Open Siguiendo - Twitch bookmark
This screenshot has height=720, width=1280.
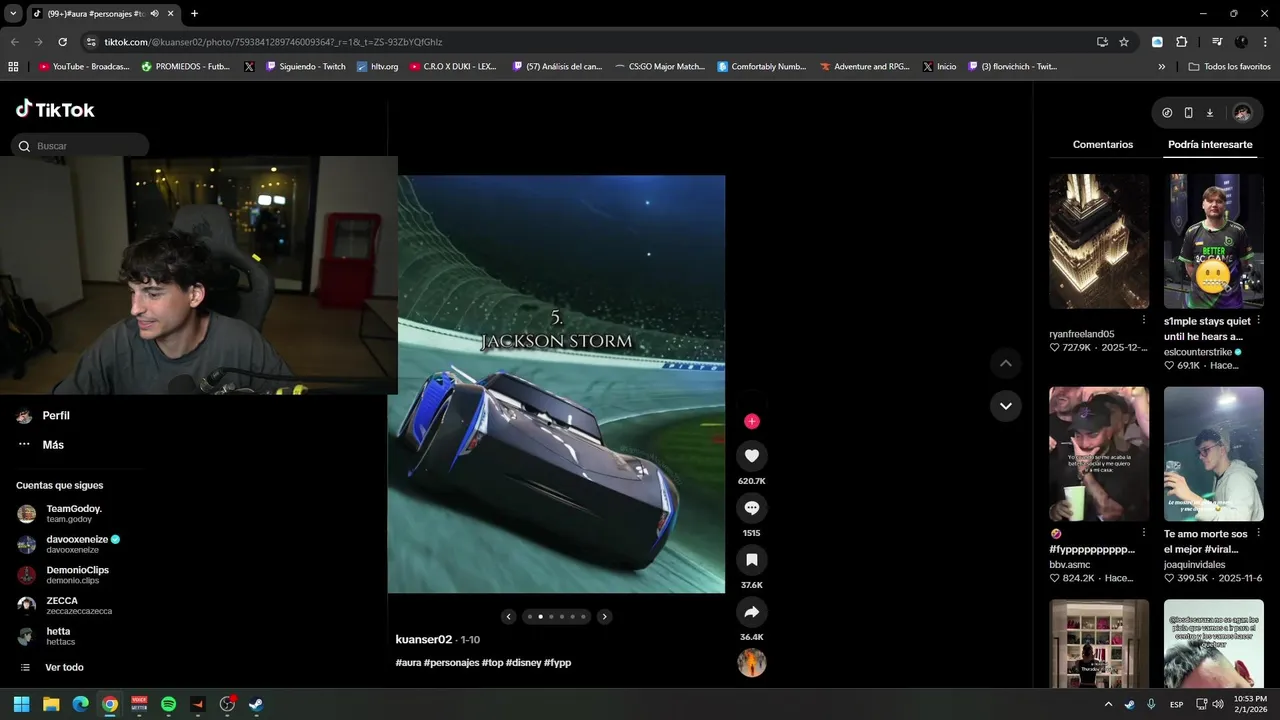point(305,67)
